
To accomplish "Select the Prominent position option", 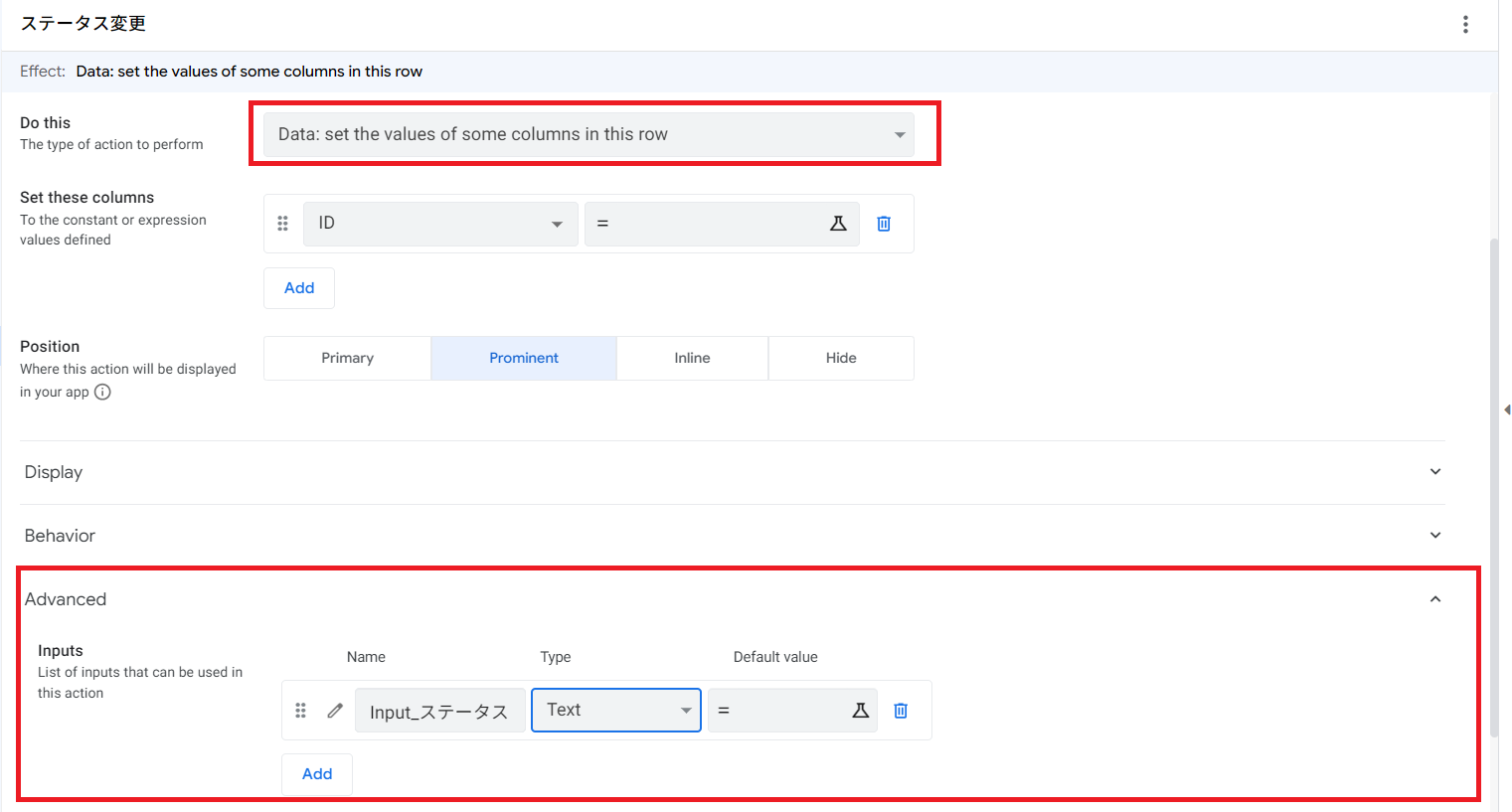I will [524, 358].
